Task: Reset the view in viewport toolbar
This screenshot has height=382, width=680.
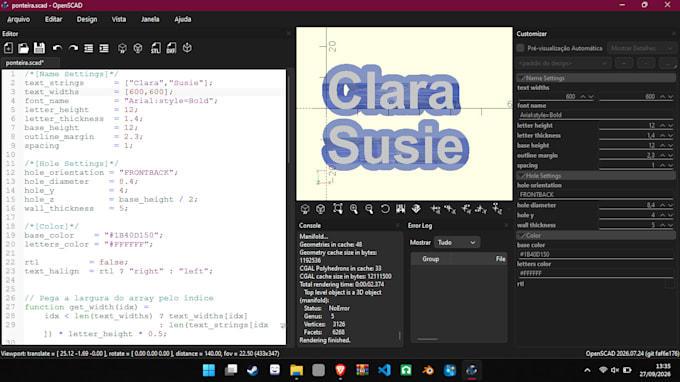Action: click(385, 209)
